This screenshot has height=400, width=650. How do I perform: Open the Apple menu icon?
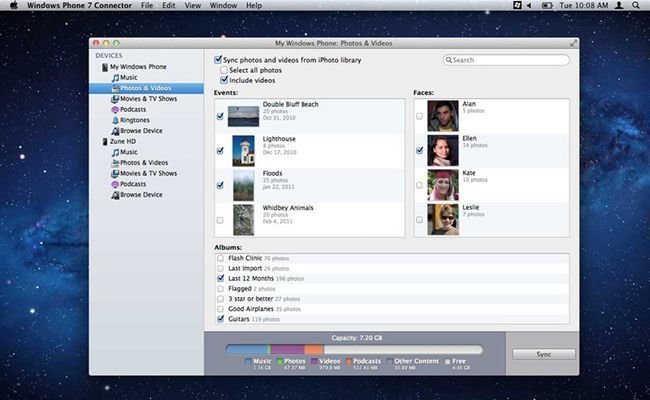click(14, 5)
